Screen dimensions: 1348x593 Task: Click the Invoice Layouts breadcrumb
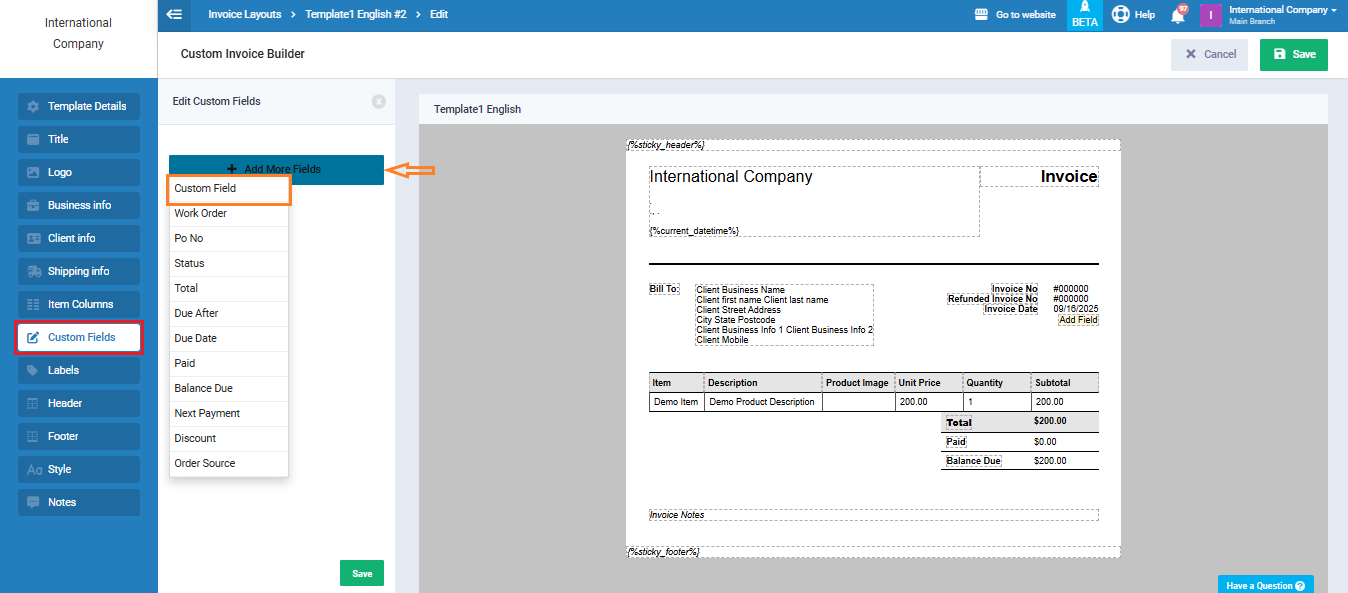[x=245, y=15]
